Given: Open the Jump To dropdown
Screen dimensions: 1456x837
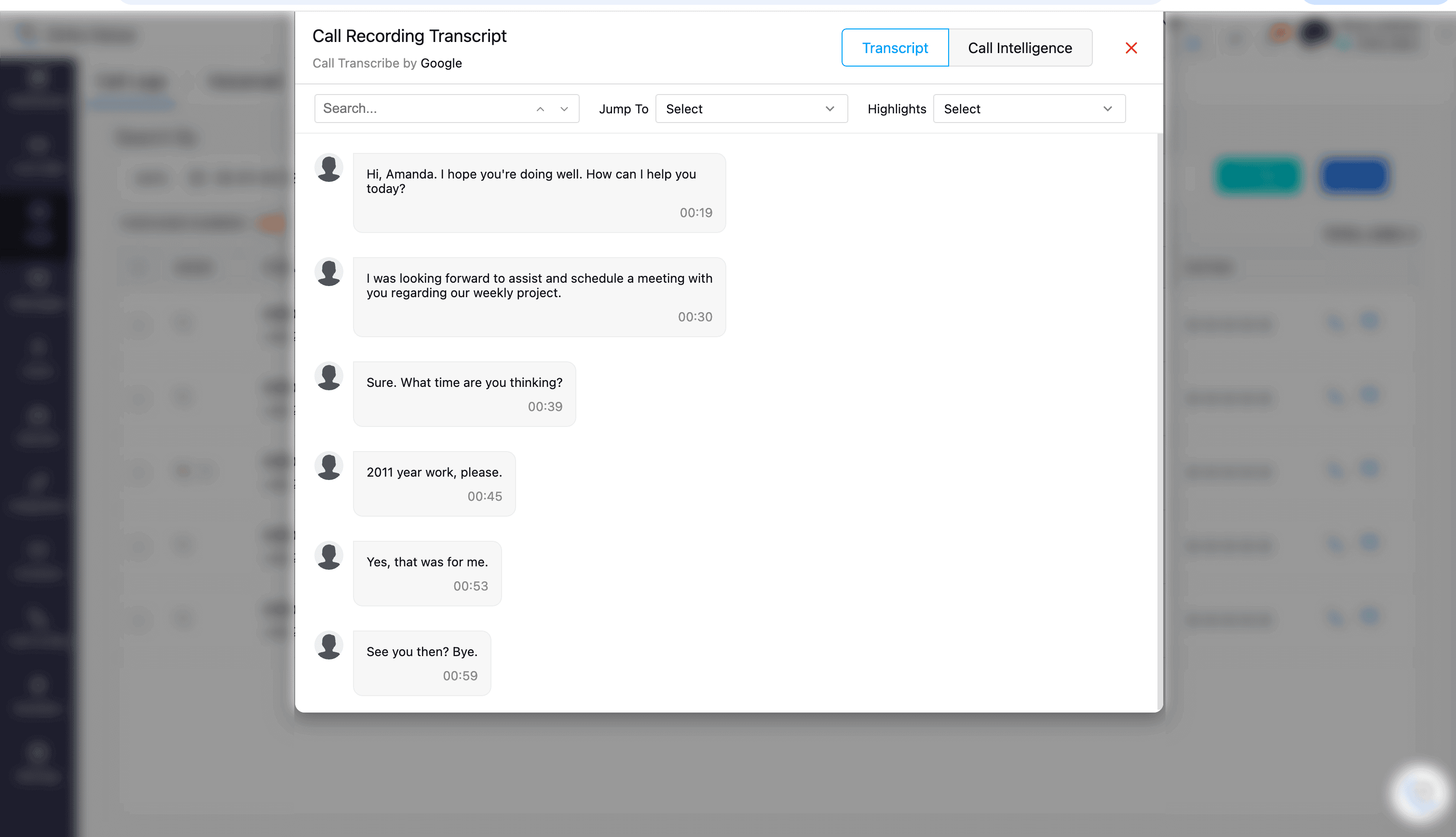Looking at the screenshot, I should pyautogui.click(x=750, y=109).
